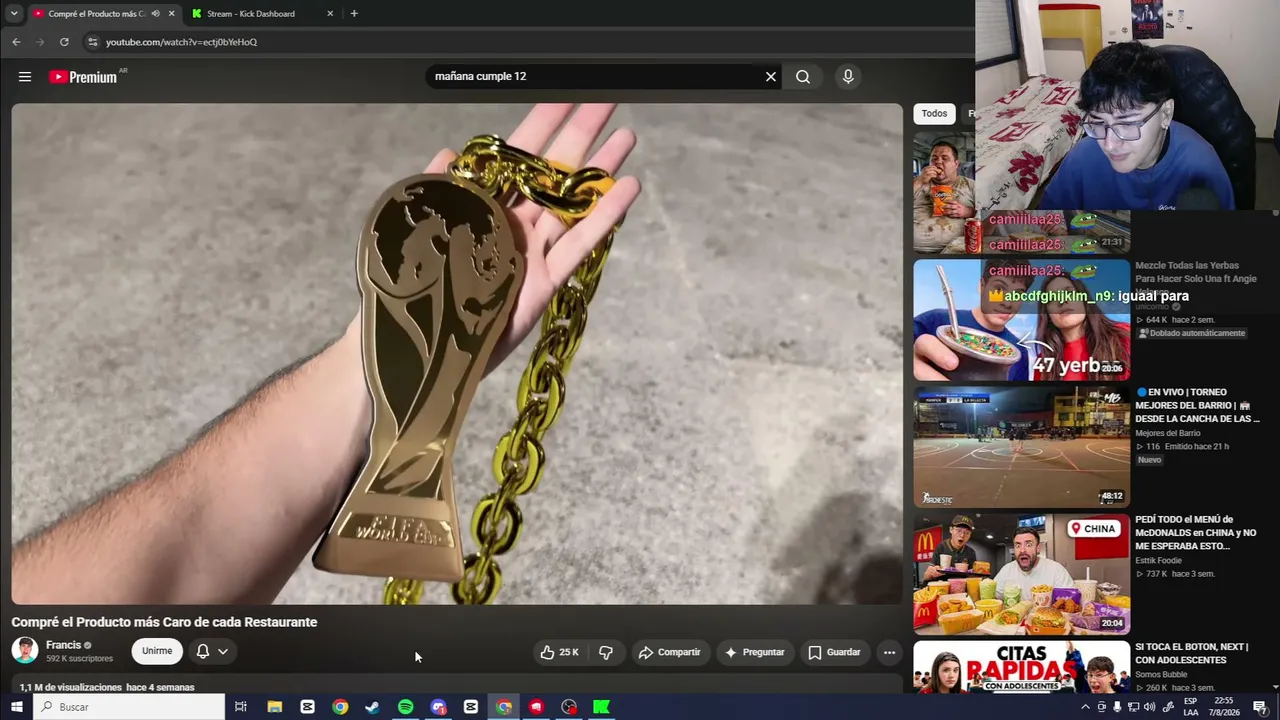Open a new browser tab
Image resolution: width=1280 pixels, height=720 pixels.
tap(354, 14)
